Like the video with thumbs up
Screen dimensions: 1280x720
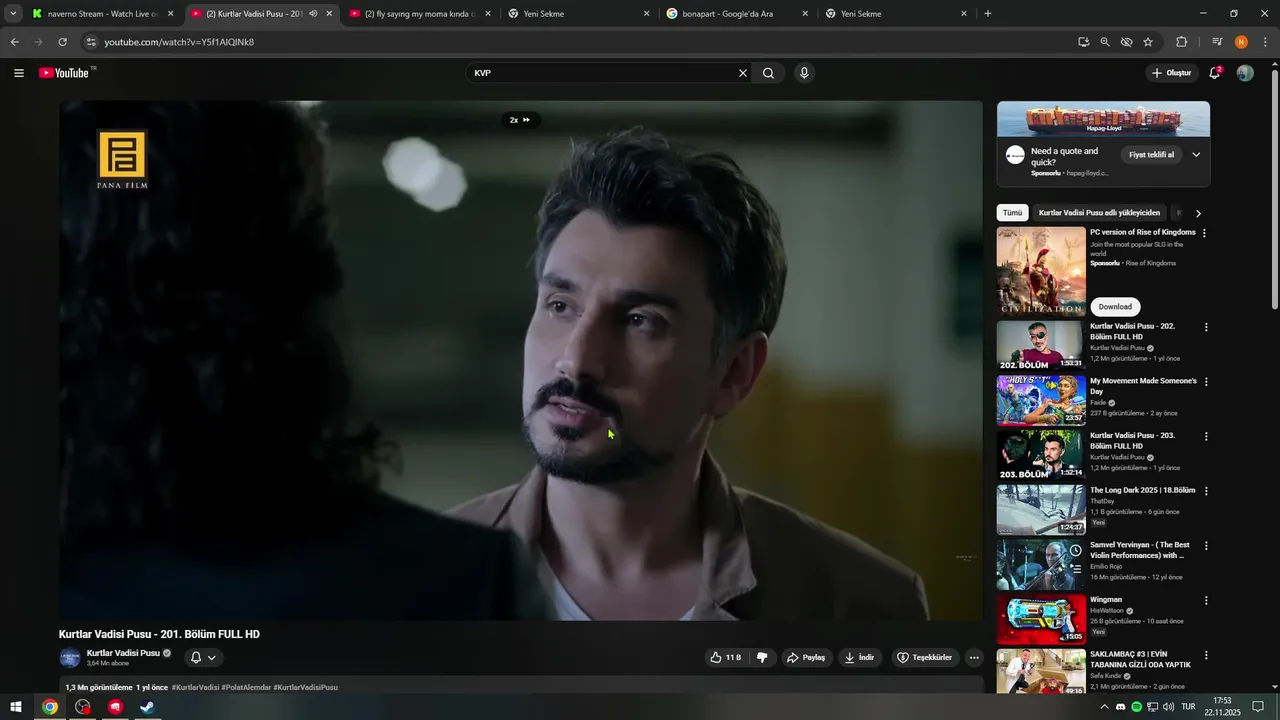pyautogui.click(x=726, y=657)
